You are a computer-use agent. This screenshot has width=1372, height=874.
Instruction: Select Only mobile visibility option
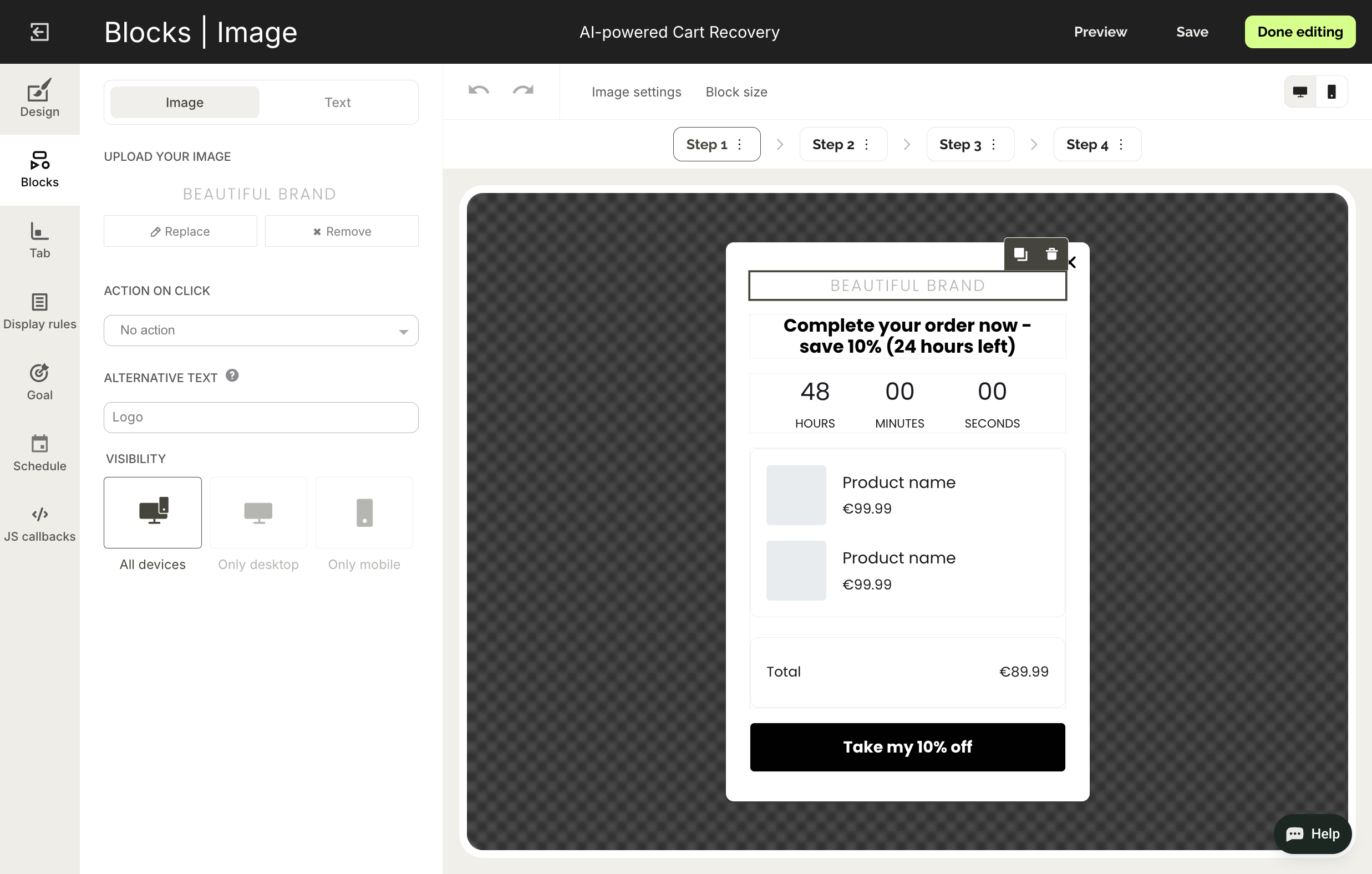pos(364,512)
